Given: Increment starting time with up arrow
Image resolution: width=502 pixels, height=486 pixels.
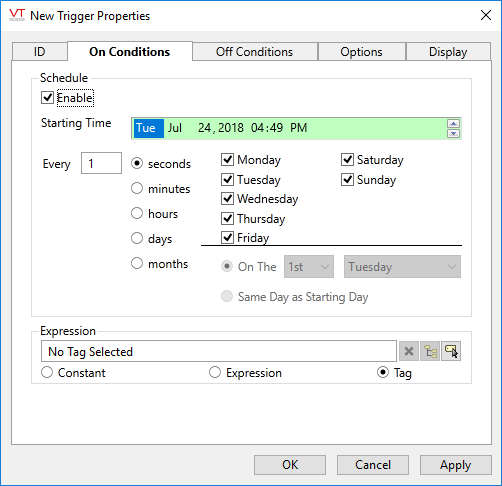Looking at the screenshot, I should tap(453, 124).
